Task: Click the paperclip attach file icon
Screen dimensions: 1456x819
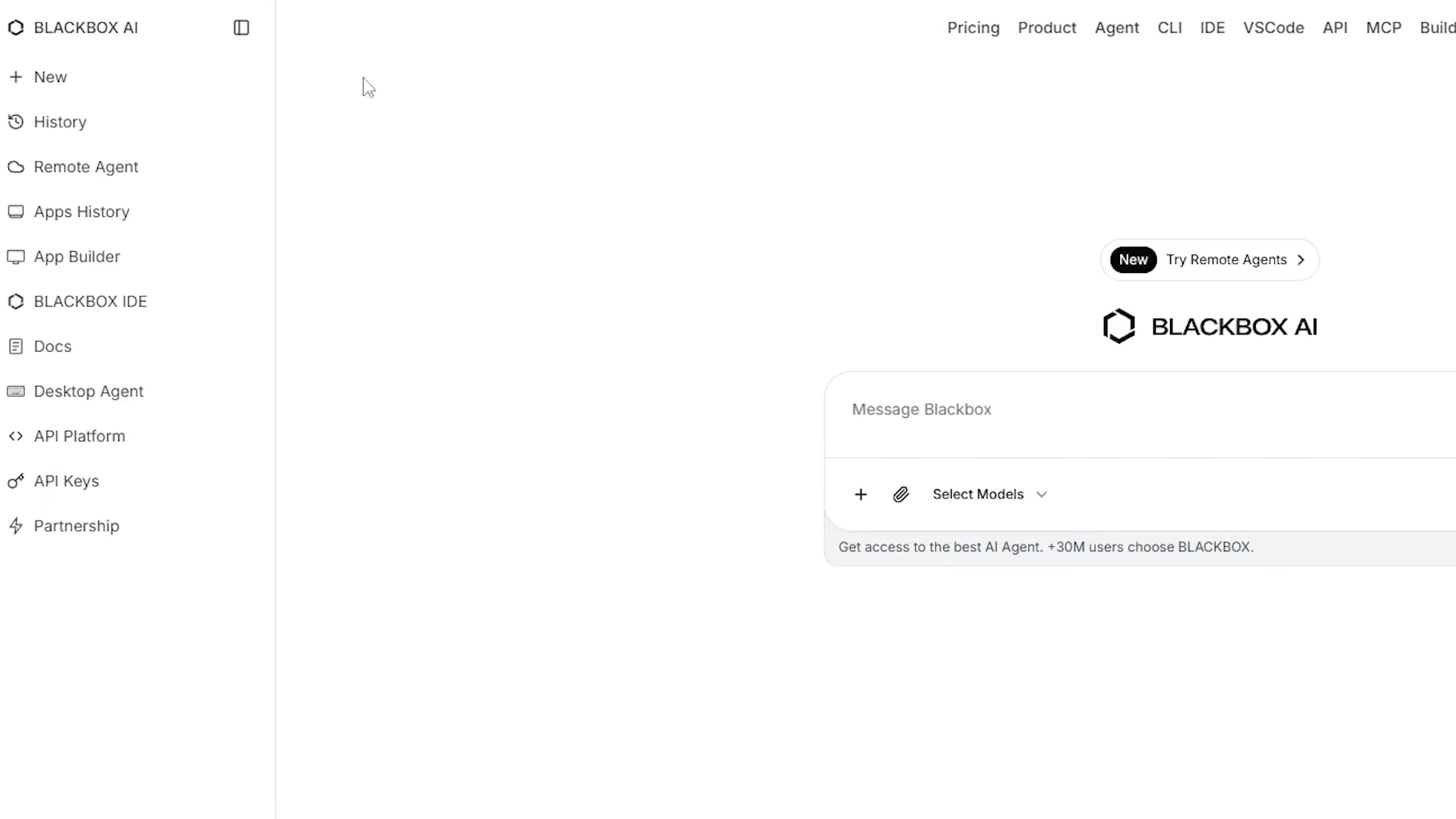Action: [901, 494]
